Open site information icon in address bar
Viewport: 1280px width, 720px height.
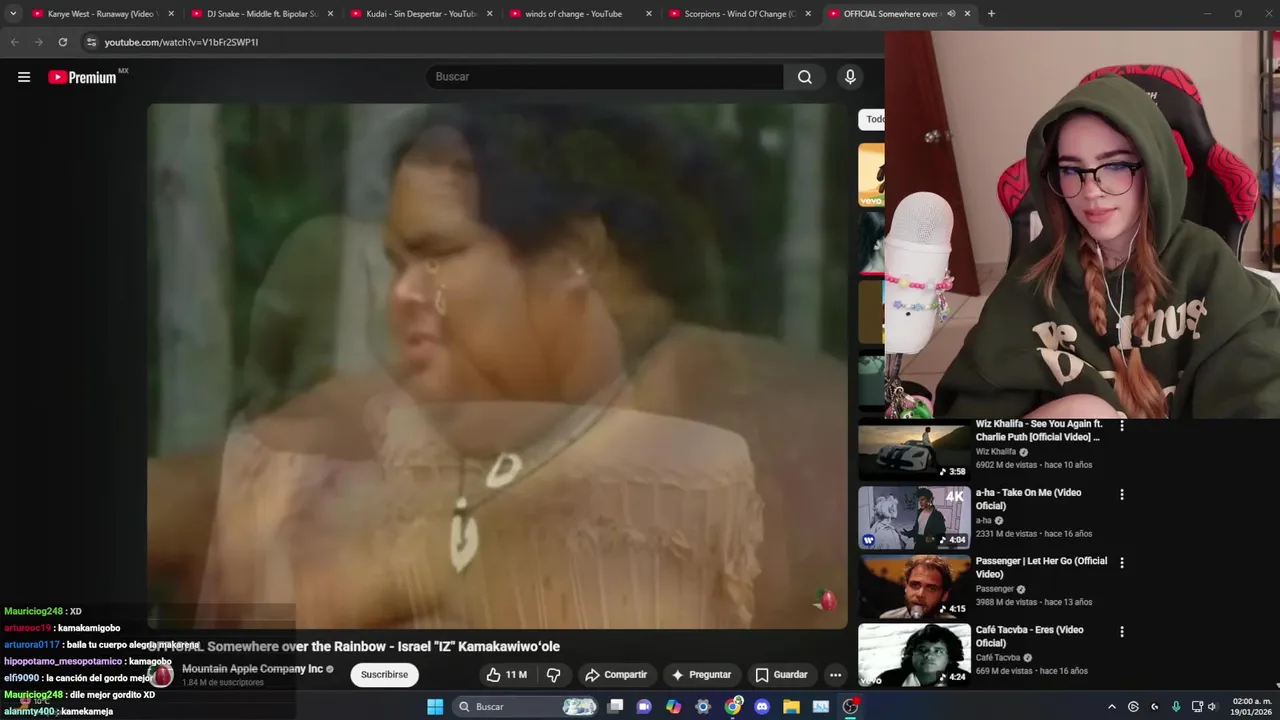tap(91, 42)
